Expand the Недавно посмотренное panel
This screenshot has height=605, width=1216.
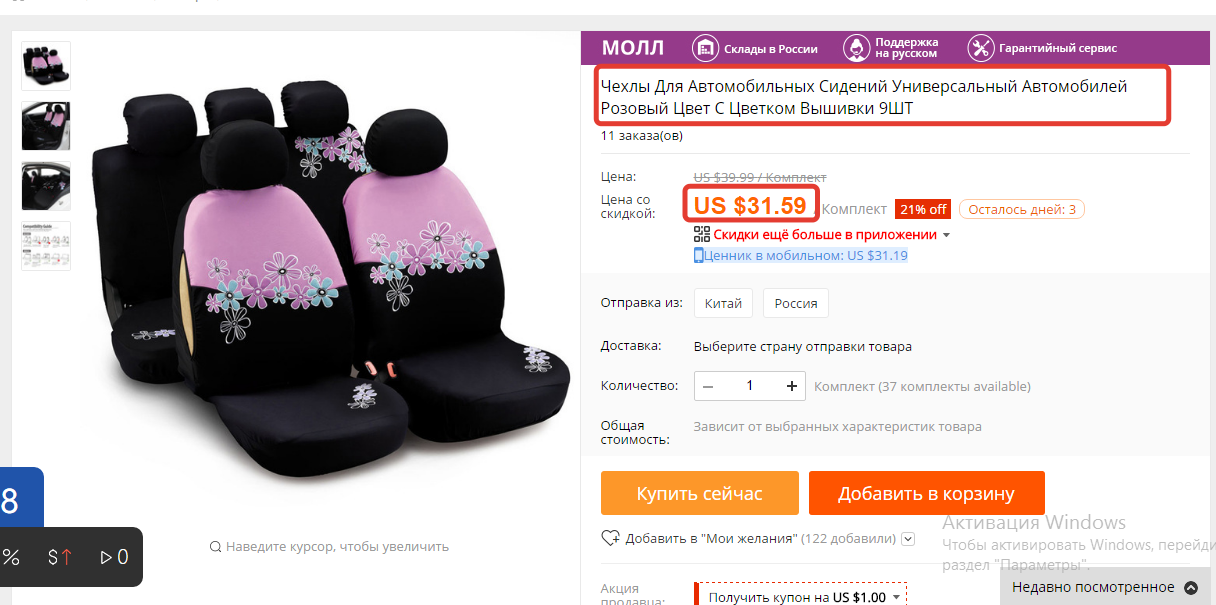pos(1190,588)
